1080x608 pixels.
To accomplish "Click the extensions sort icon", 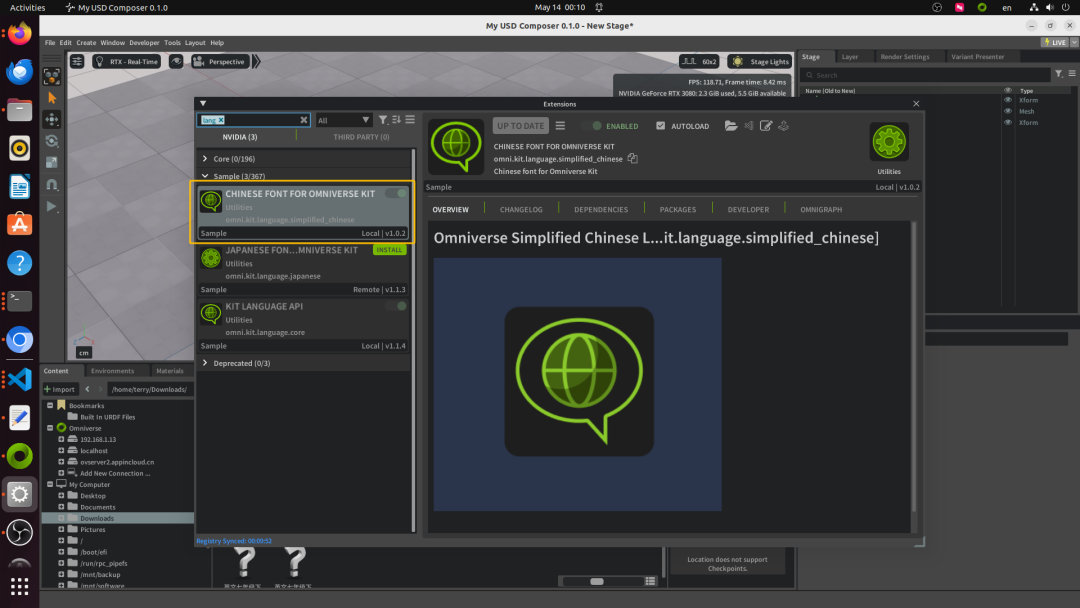I will click(396, 120).
